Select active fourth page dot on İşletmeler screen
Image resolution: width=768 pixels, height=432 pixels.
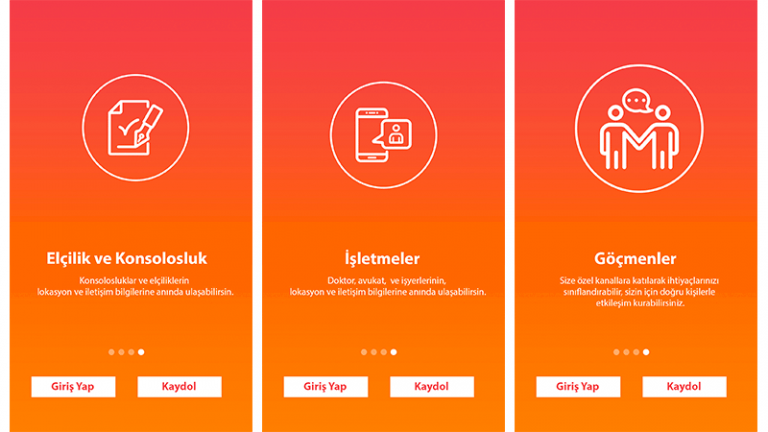(x=394, y=352)
